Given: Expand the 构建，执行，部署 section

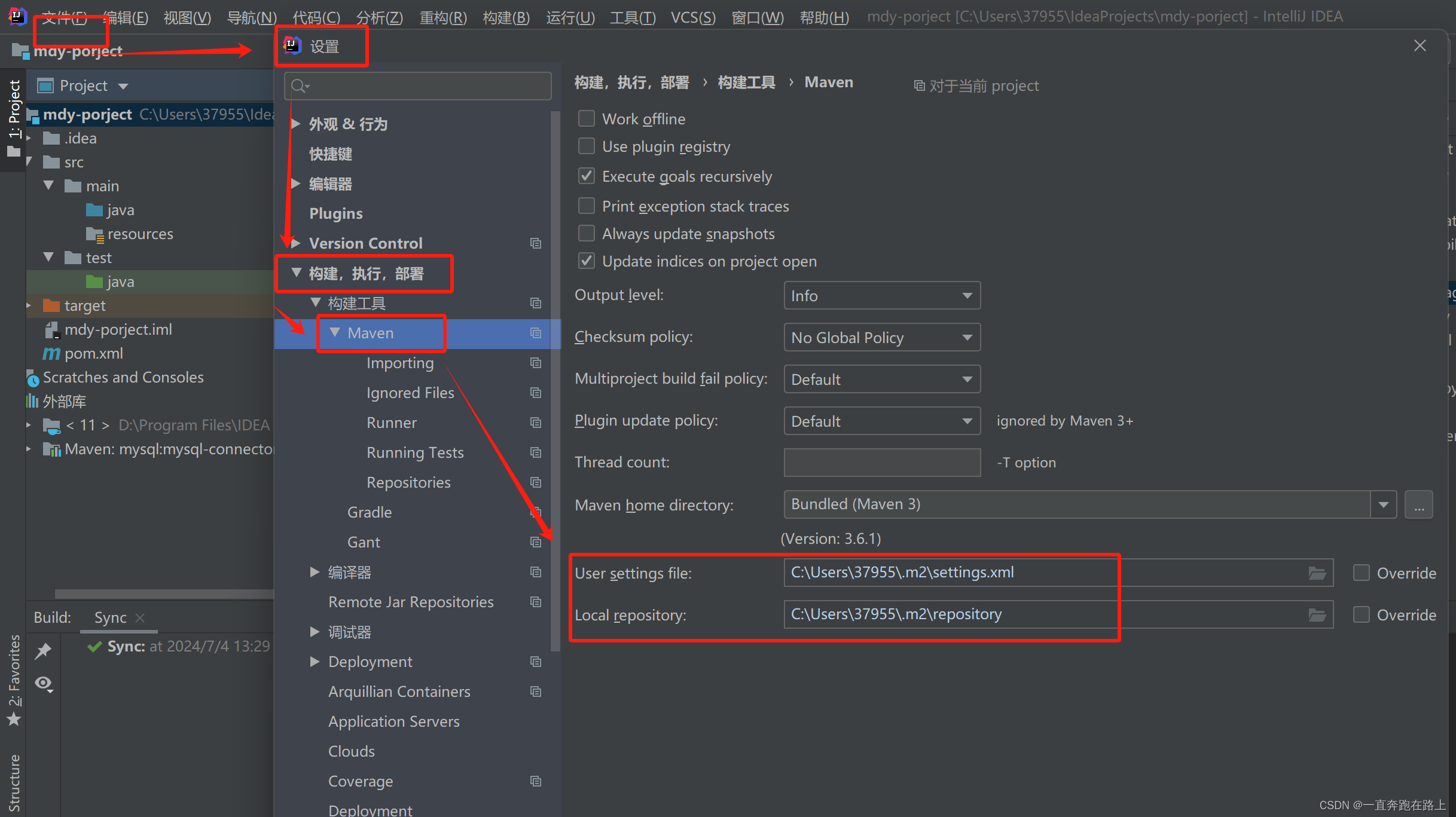Looking at the screenshot, I should pos(294,273).
